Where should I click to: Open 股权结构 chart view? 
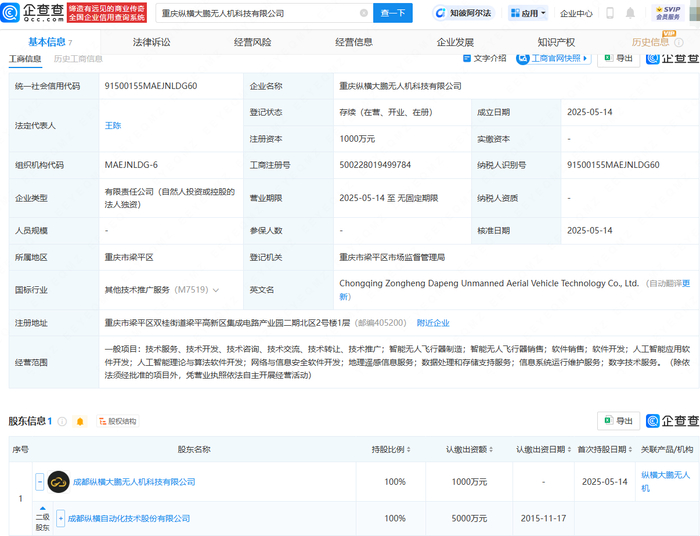pos(116,421)
